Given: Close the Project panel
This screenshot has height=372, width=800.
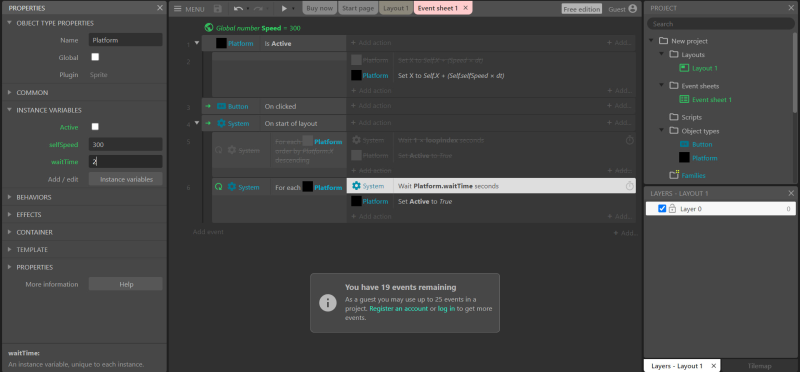Looking at the screenshot, I should 791,8.
